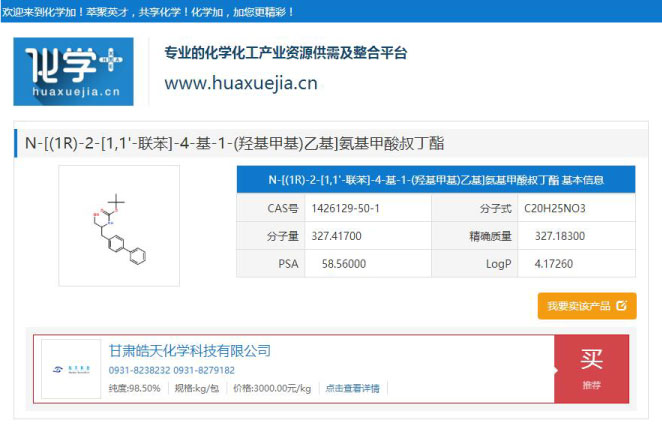Screen dimensions: 662x433
Task: Open the chemical structure diagram image
Action: [x=118, y=226]
